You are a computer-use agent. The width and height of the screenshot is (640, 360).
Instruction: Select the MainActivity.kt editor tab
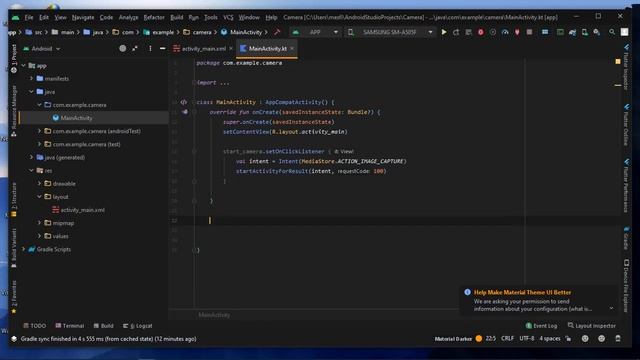point(267,49)
